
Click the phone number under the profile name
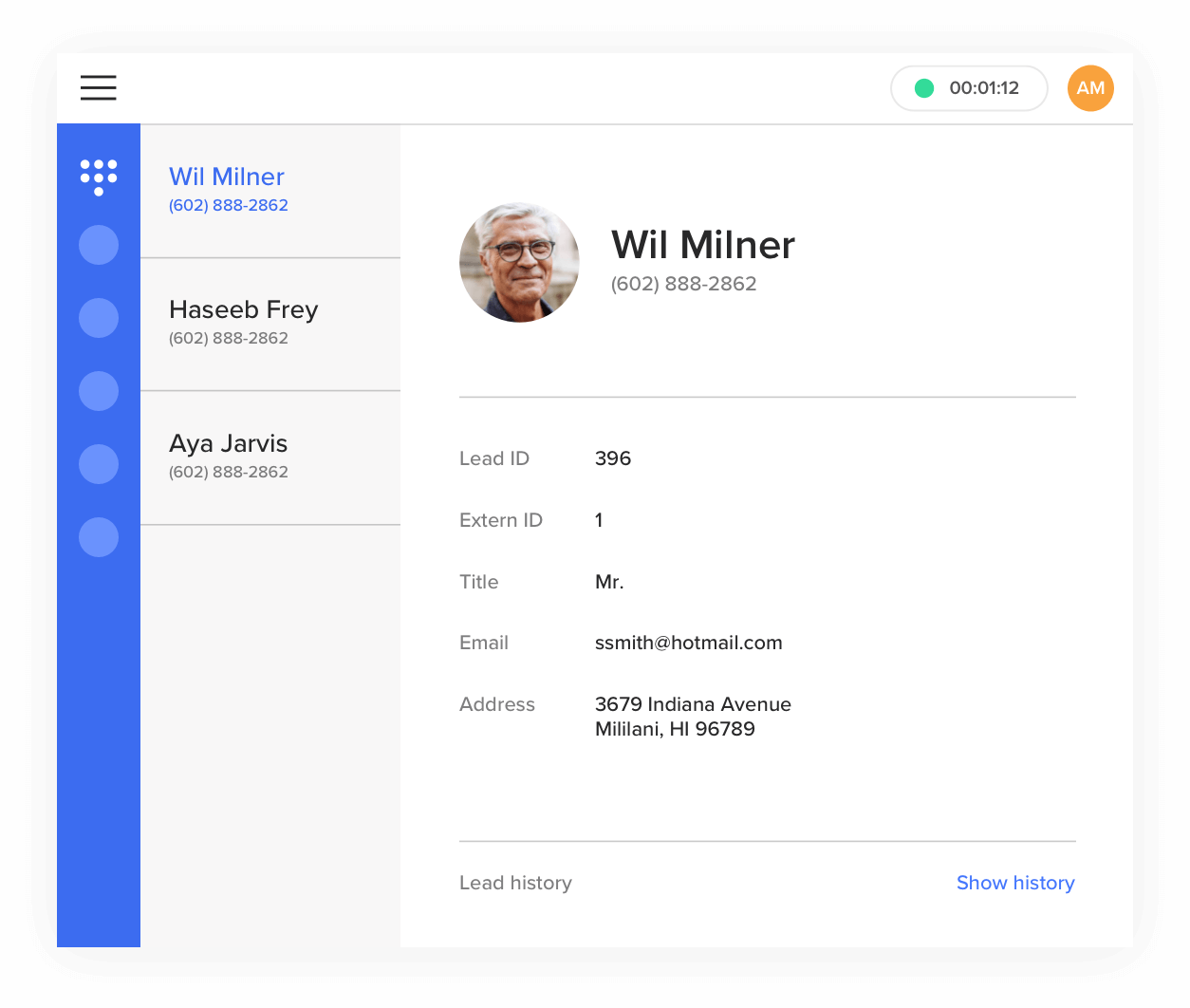click(x=683, y=284)
